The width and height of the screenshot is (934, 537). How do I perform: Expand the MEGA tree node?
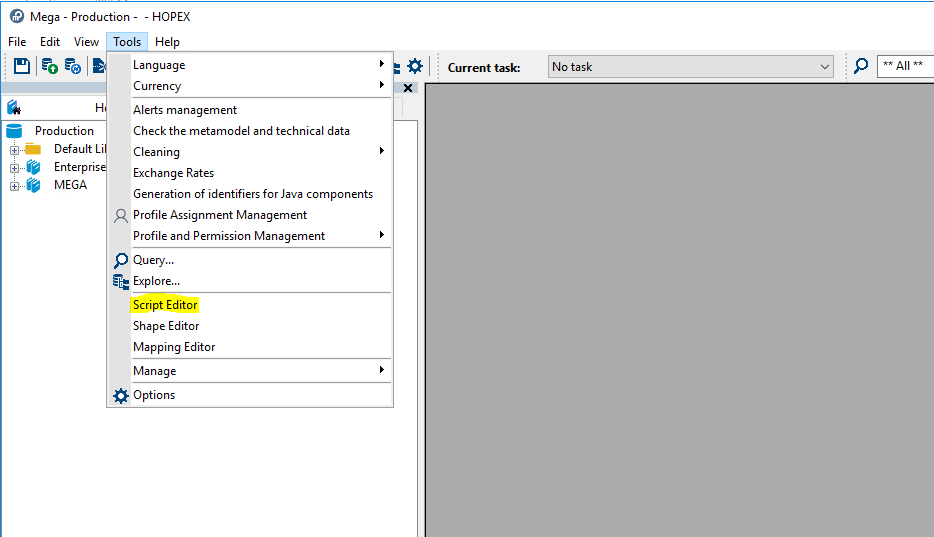click(15, 186)
